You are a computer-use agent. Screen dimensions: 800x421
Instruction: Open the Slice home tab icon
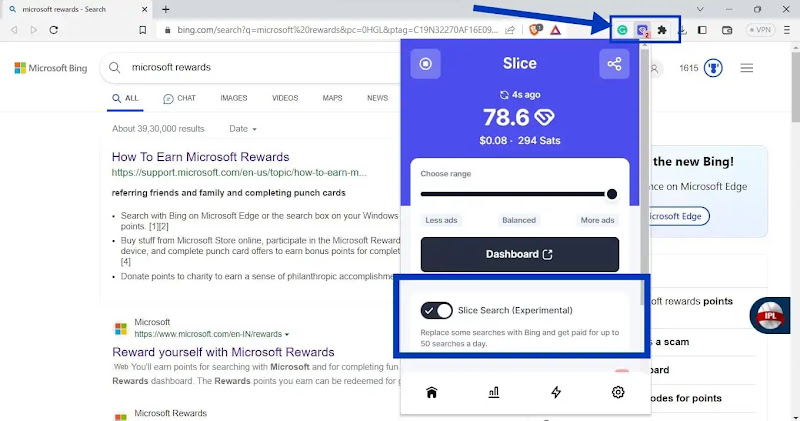pos(432,392)
